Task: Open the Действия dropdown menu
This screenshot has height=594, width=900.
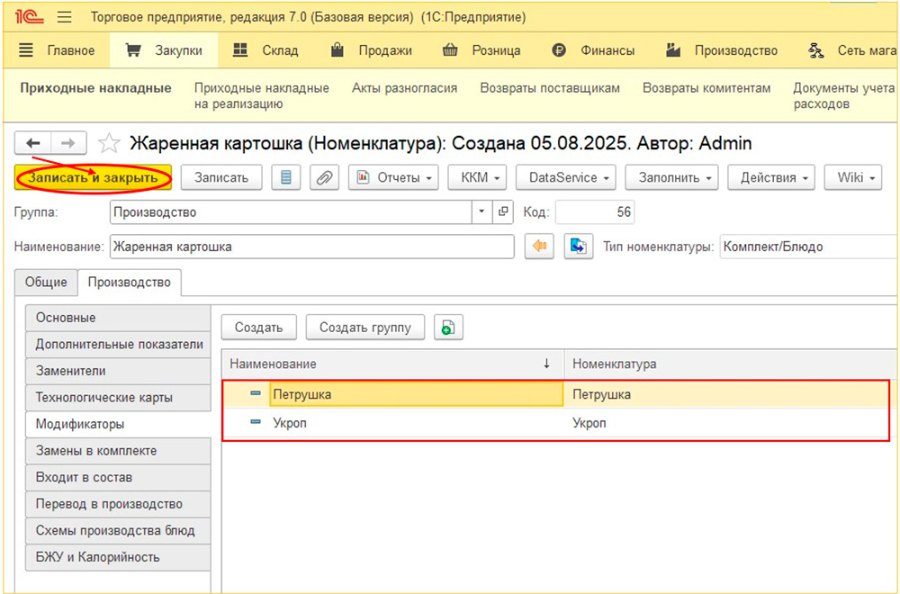Action: 771,178
